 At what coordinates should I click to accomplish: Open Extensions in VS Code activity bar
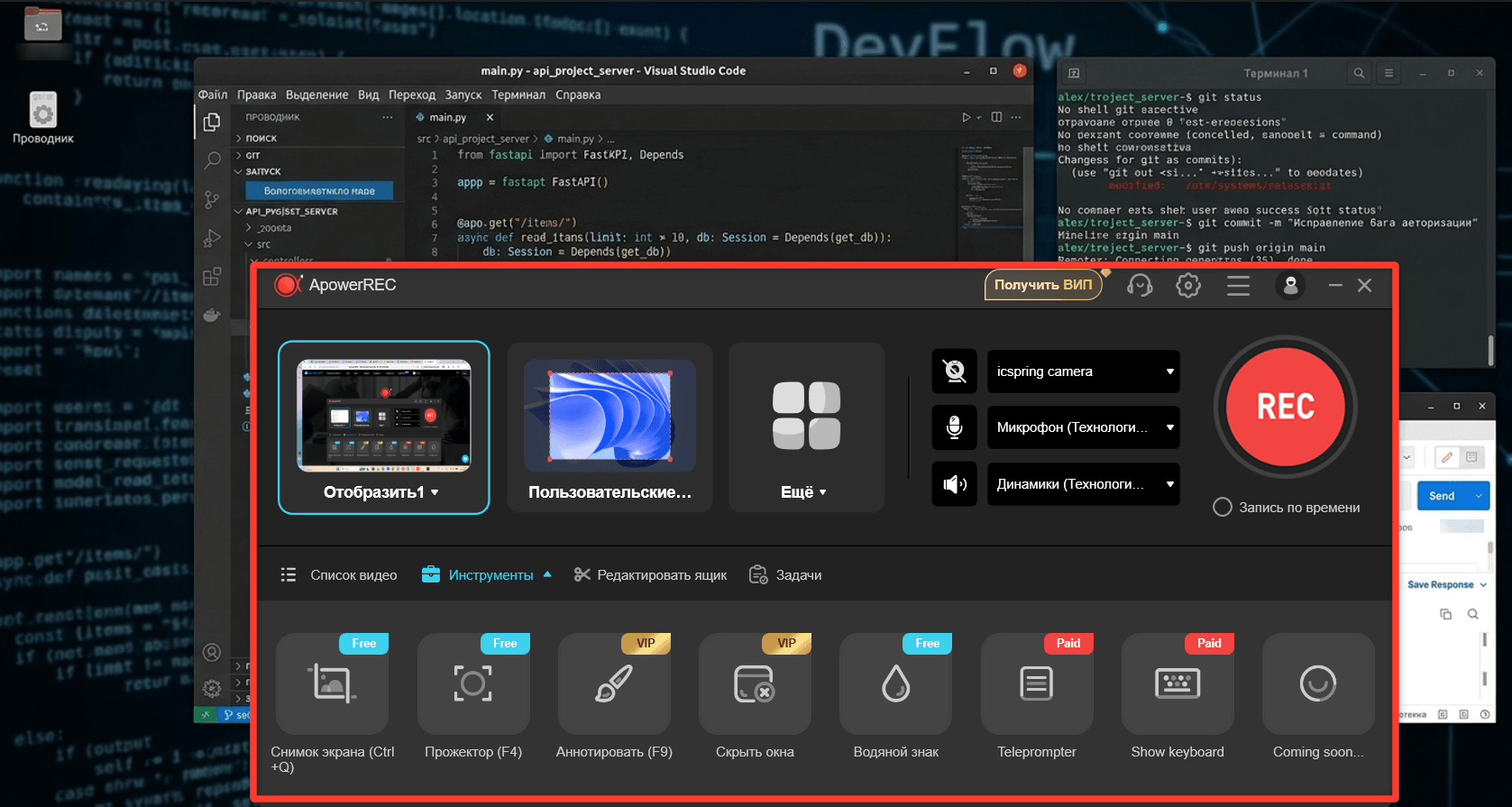tap(212, 277)
